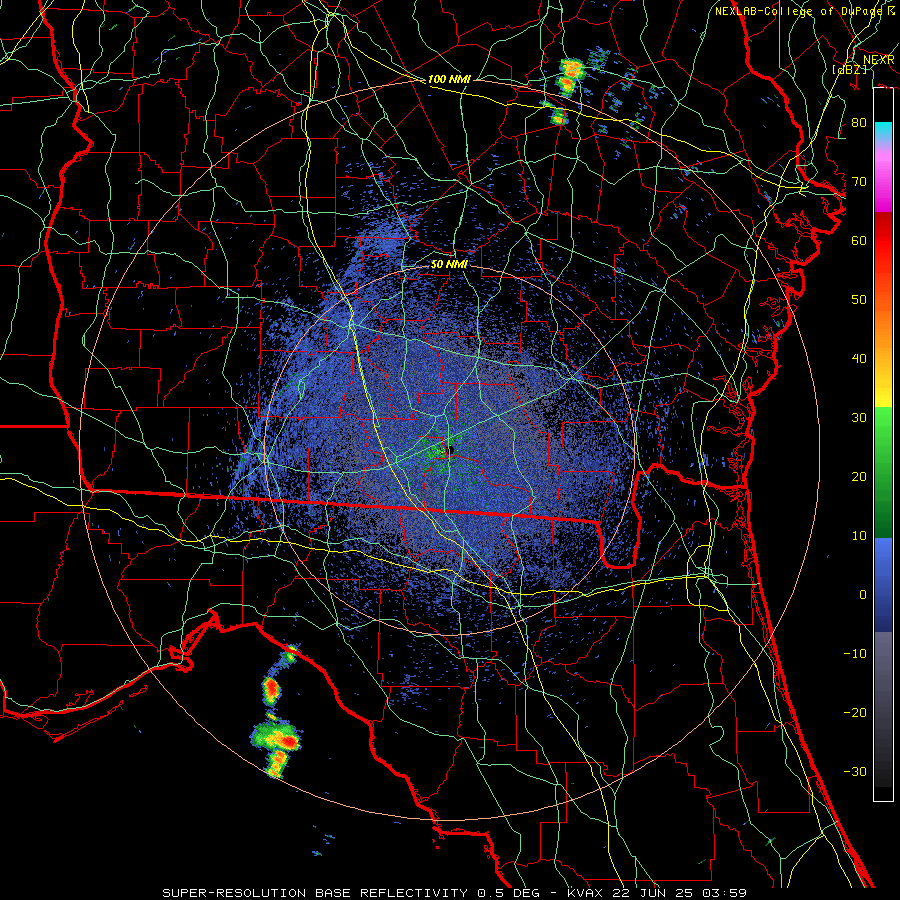Click the 60 value on the dBZ scale

tap(859, 240)
